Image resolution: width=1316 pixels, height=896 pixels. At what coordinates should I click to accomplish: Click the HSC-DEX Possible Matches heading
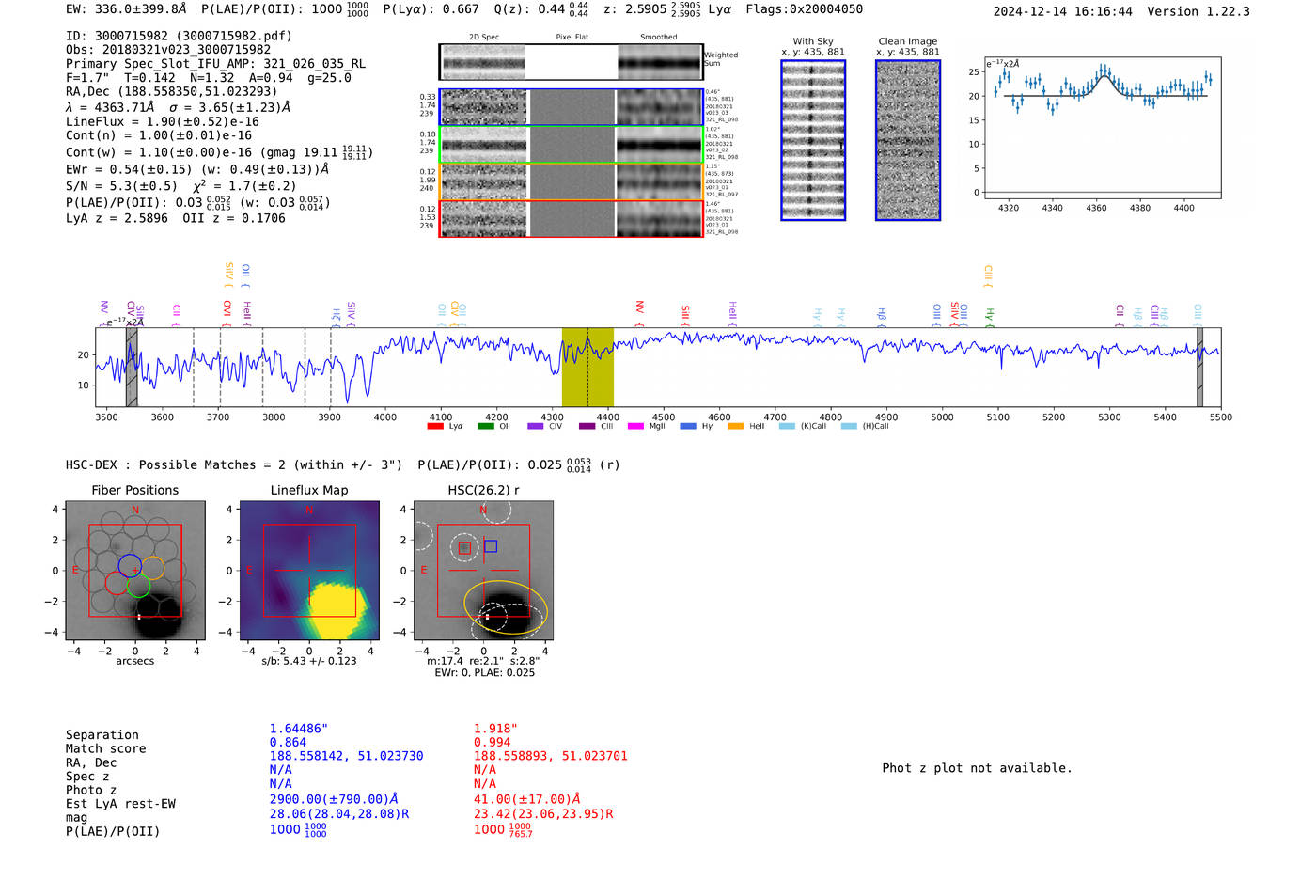tap(234, 464)
